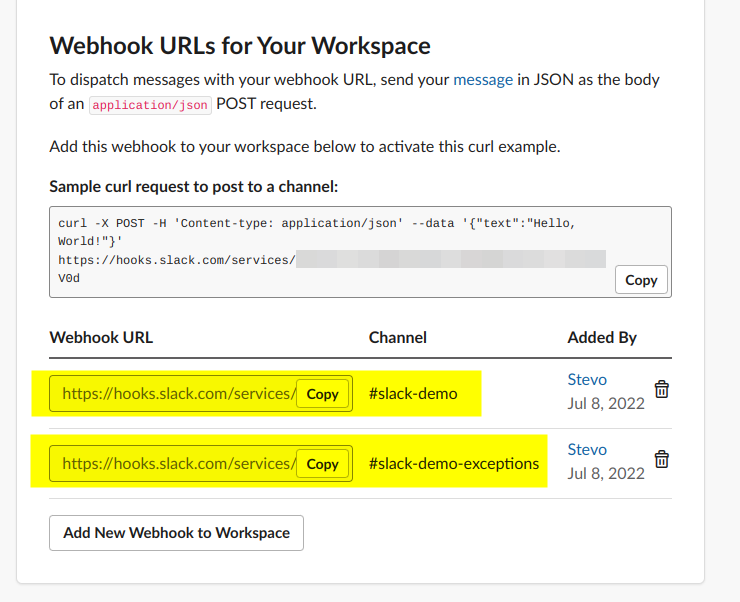Image resolution: width=740 pixels, height=602 pixels.
Task: Copy the sample curl request
Action: click(641, 280)
